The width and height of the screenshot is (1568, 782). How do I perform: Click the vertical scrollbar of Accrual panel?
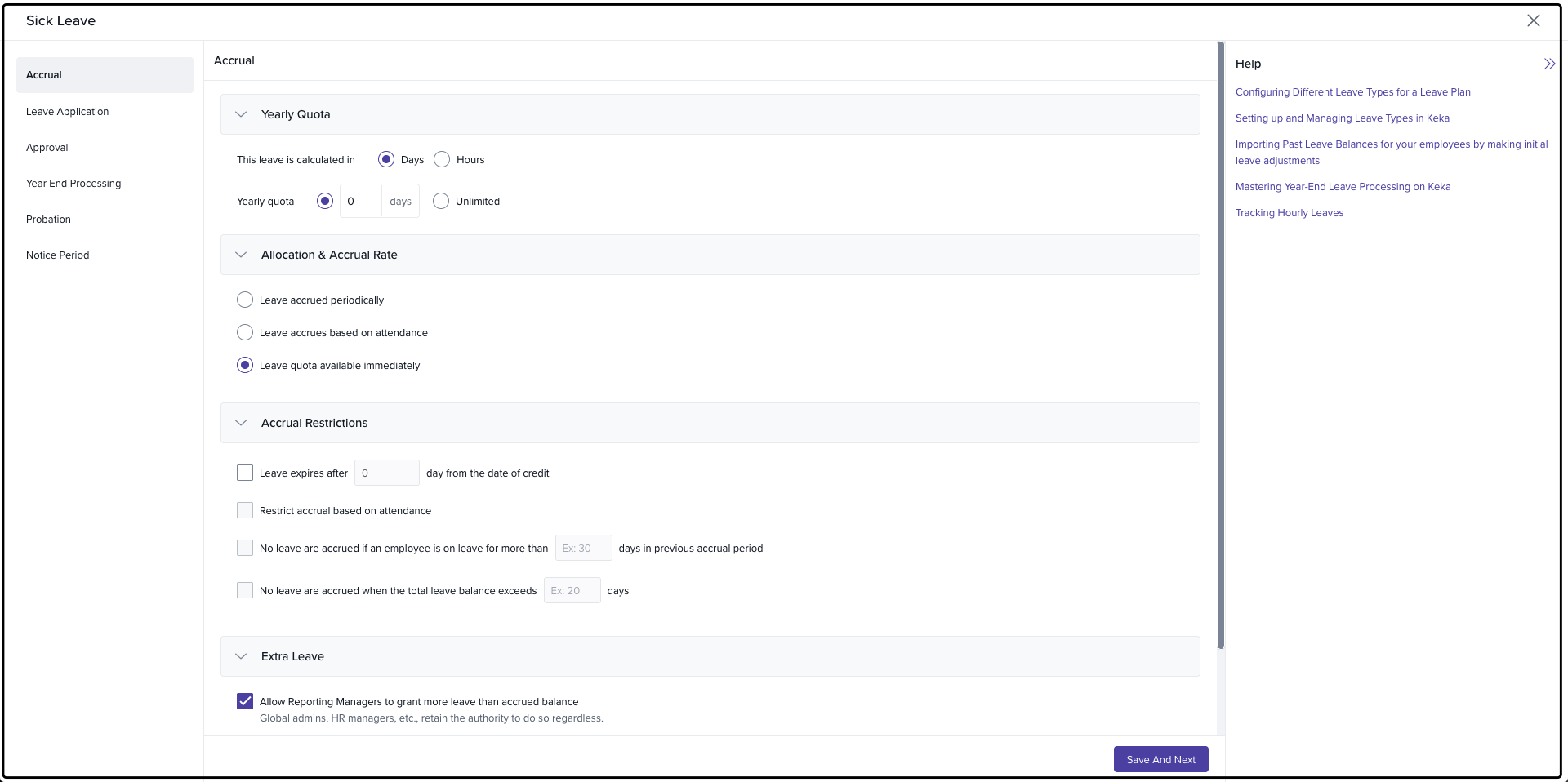(x=1221, y=343)
